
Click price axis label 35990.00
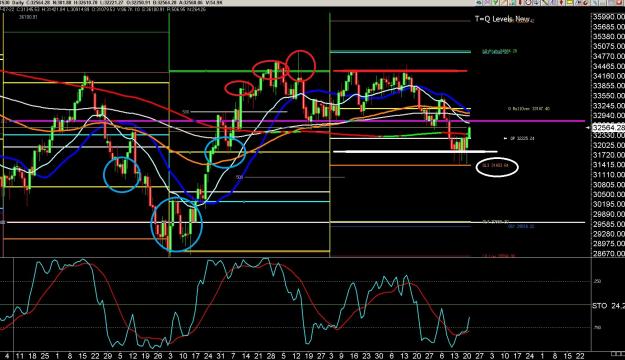coord(608,17)
